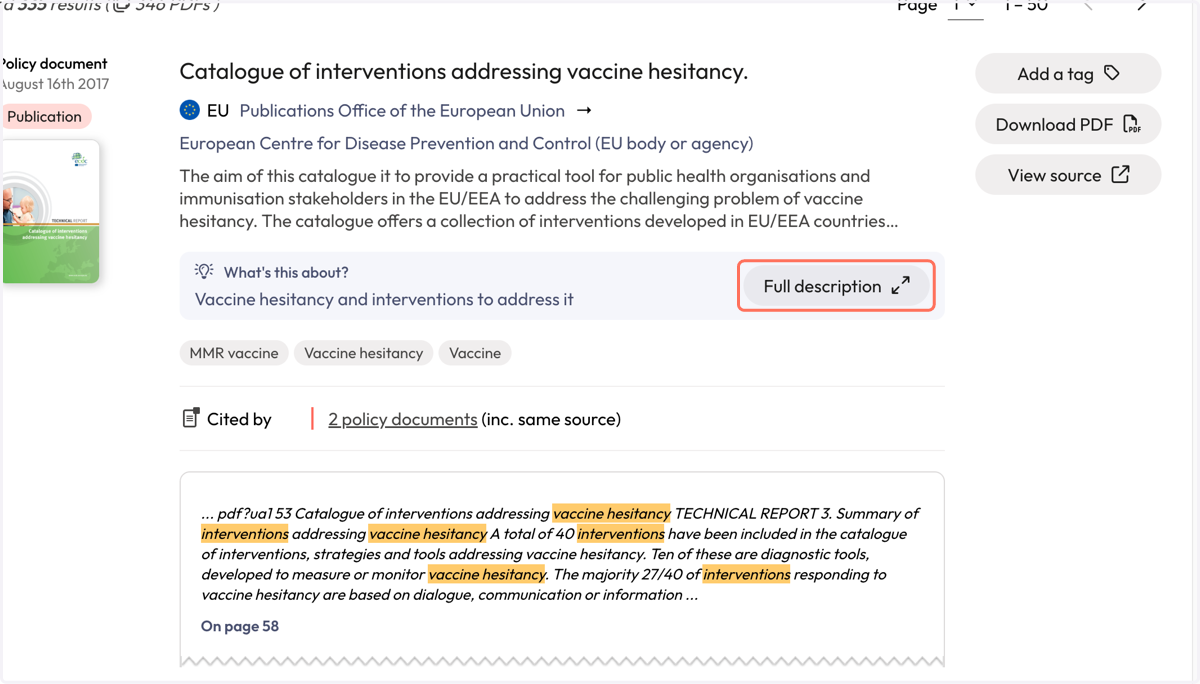Click the arrow after Publications Office of the European Union
Image resolution: width=1200 pixels, height=684 pixels.
tap(584, 110)
